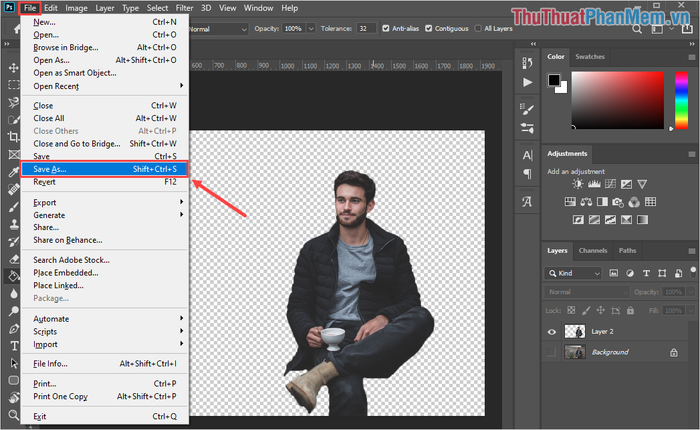Select the Horizontal Type tool
The image size is (700, 430).
(14, 346)
